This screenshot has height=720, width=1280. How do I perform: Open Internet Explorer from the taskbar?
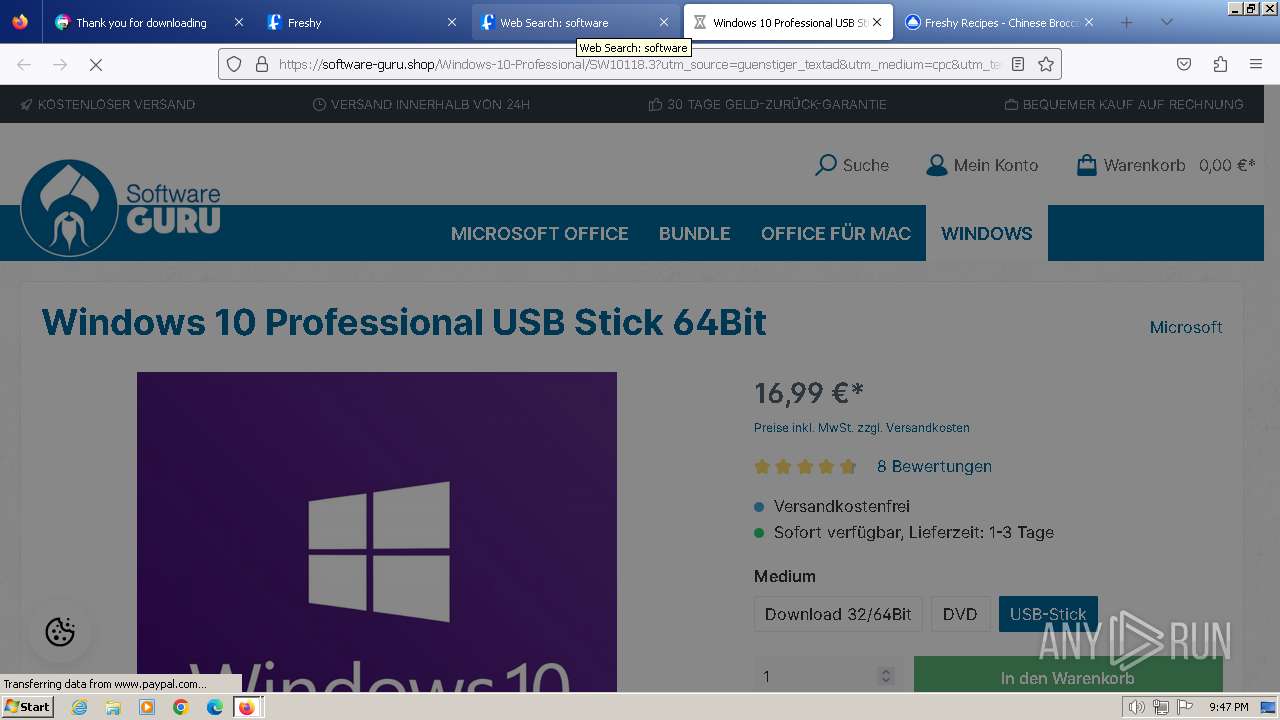point(80,707)
